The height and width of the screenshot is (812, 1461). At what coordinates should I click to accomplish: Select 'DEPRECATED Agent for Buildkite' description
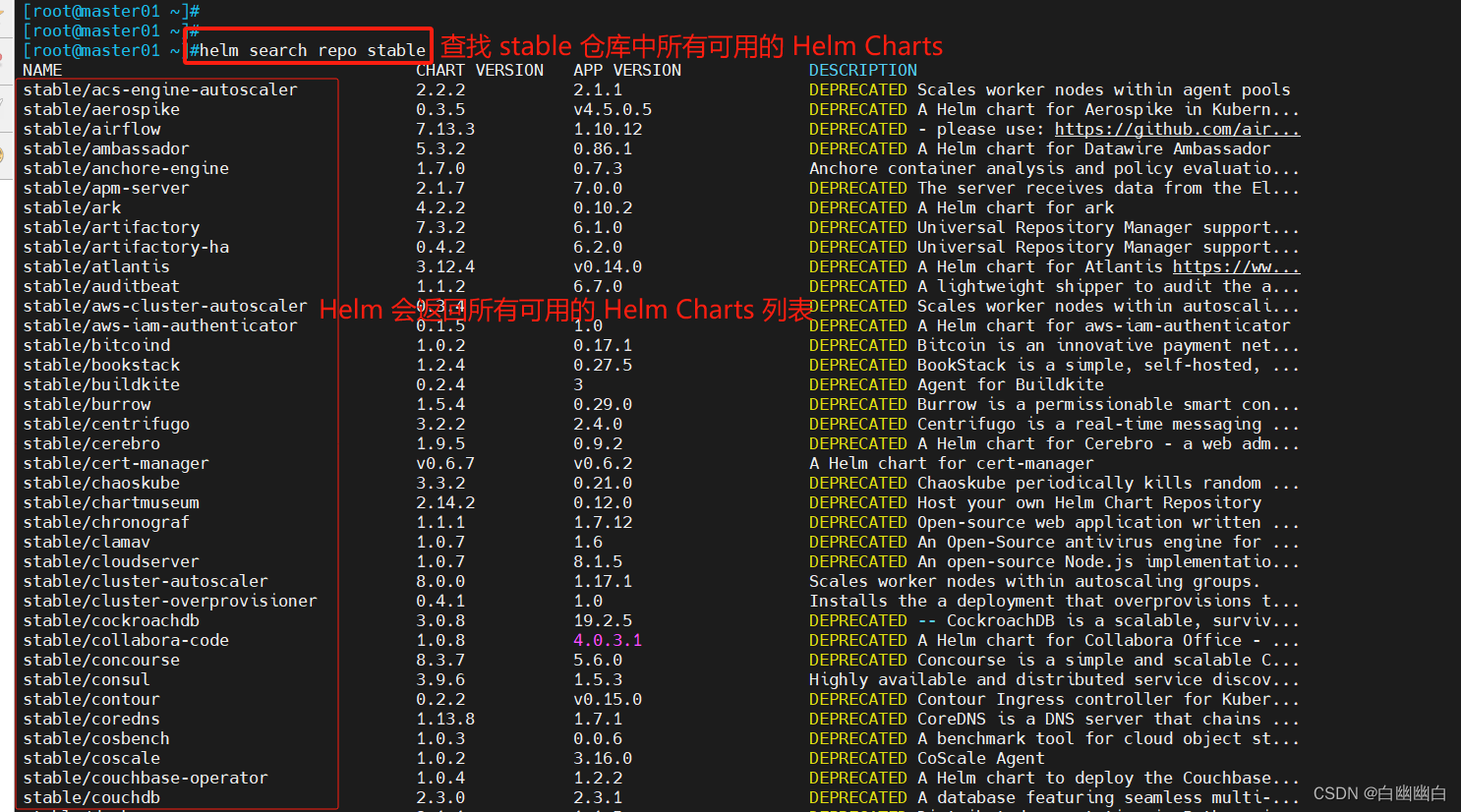pos(956,384)
